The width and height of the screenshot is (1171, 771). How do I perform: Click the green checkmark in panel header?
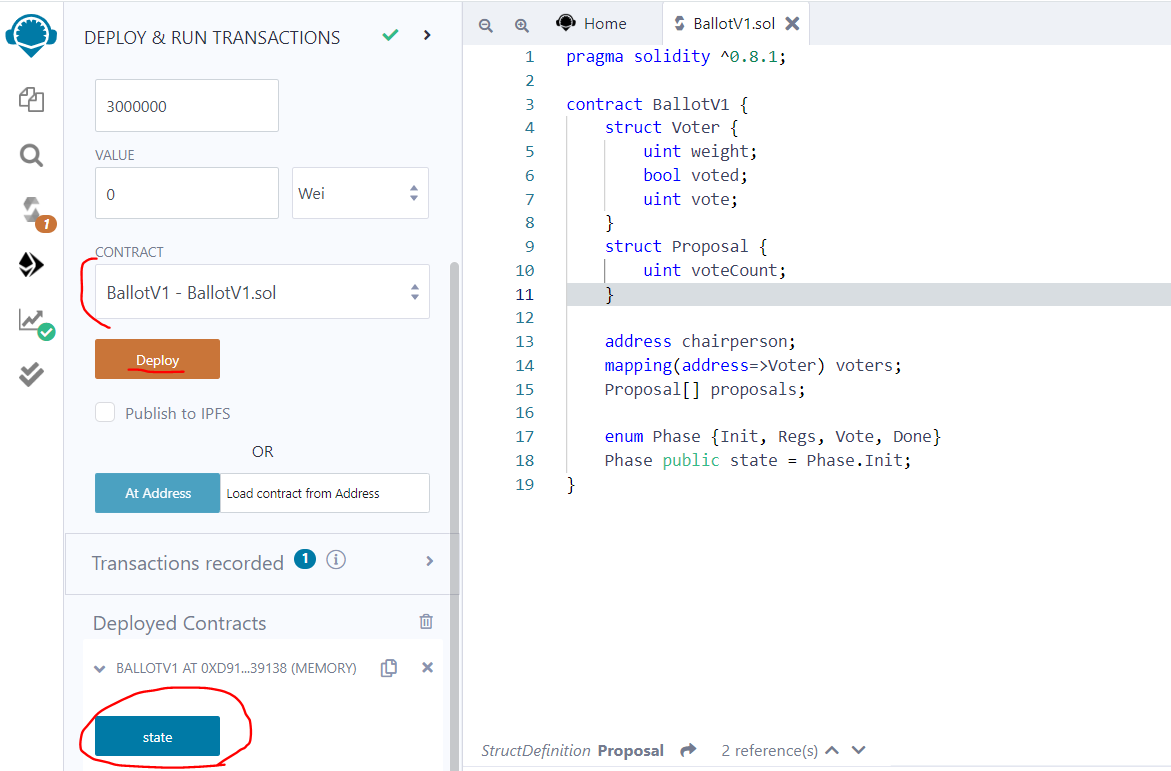(x=391, y=35)
